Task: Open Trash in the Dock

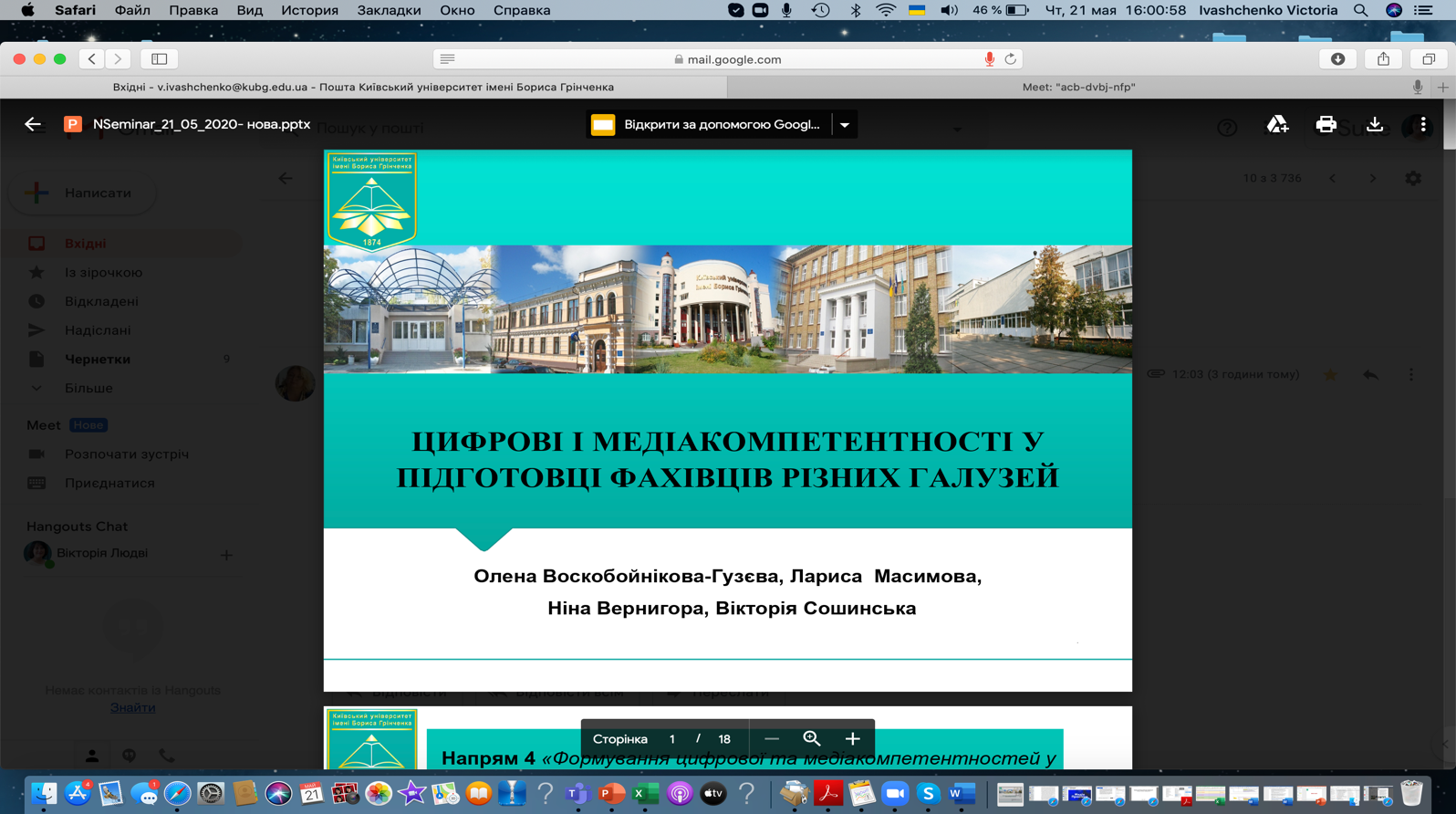Action: (1411, 793)
